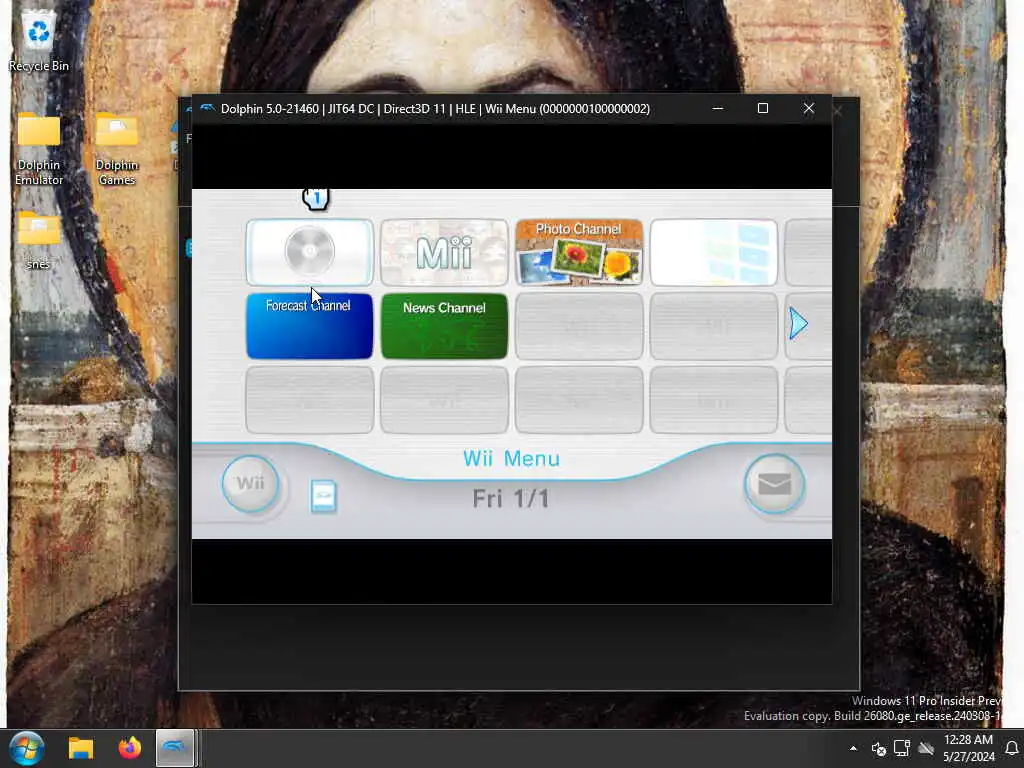Go to next channel page arrow
The height and width of the screenshot is (768, 1024).
tap(798, 323)
